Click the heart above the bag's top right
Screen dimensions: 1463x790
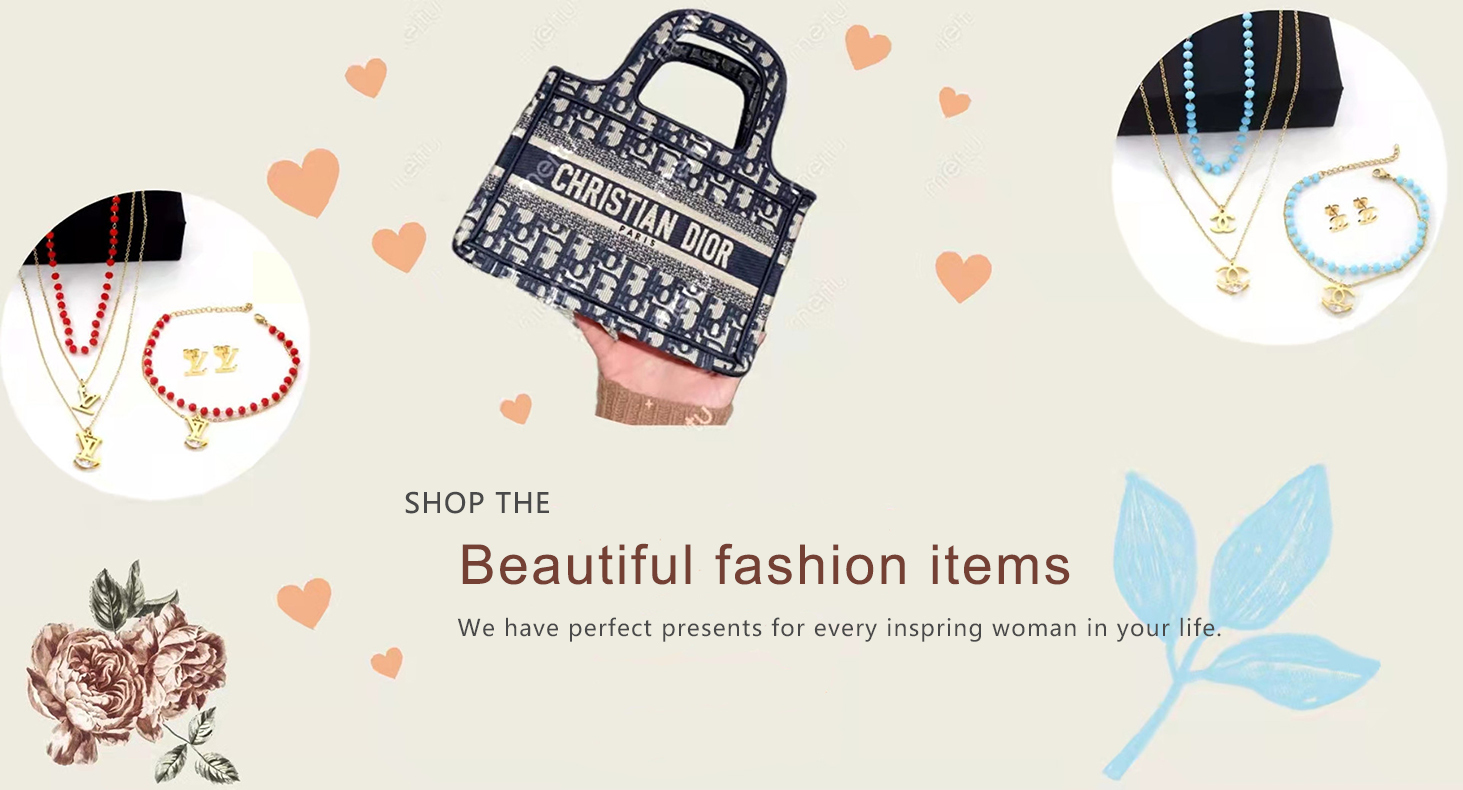(867, 46)
